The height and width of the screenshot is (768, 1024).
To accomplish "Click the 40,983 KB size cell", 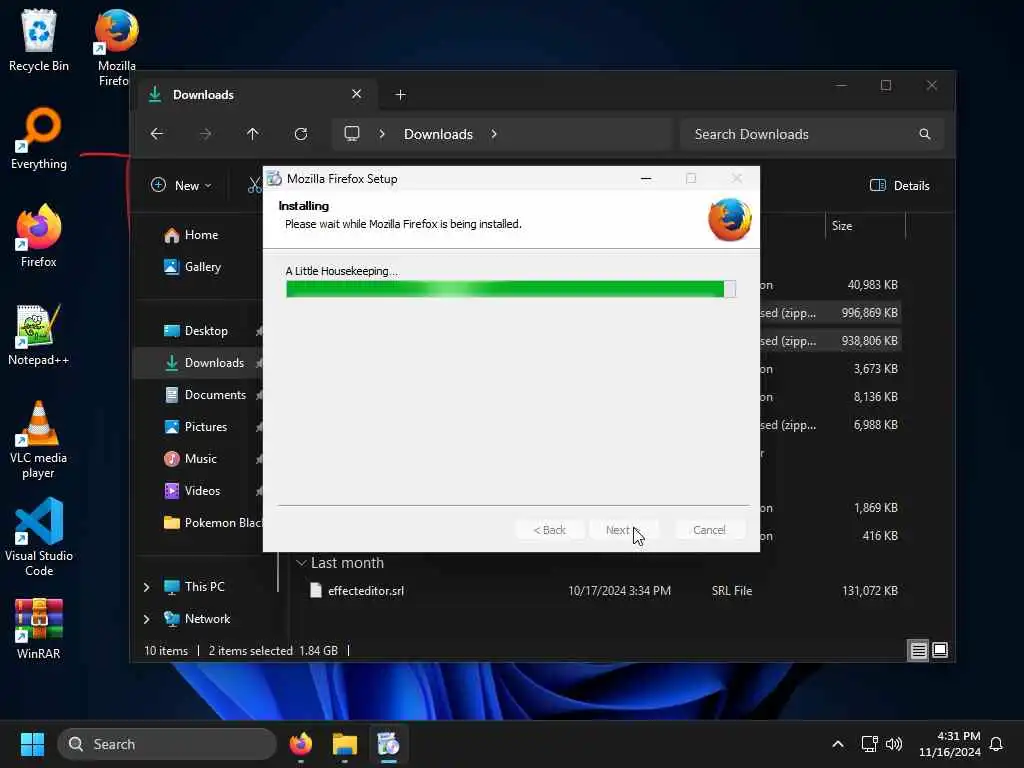I will tap(872, 285).
